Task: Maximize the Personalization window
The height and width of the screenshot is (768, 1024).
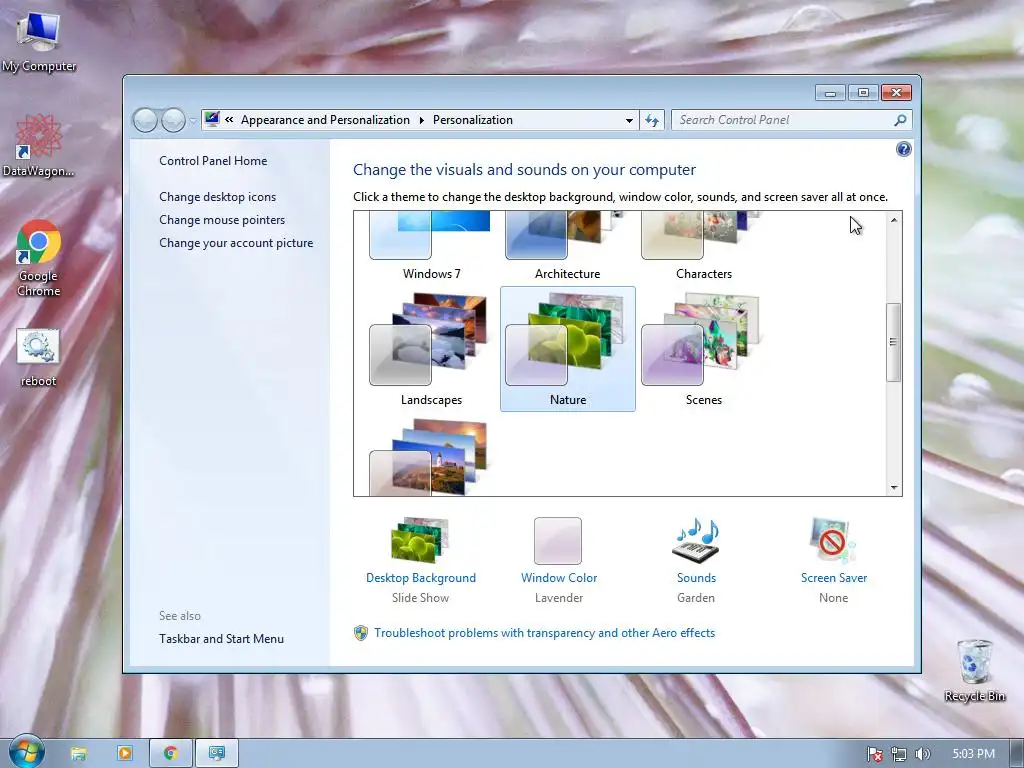Action: 863,93
